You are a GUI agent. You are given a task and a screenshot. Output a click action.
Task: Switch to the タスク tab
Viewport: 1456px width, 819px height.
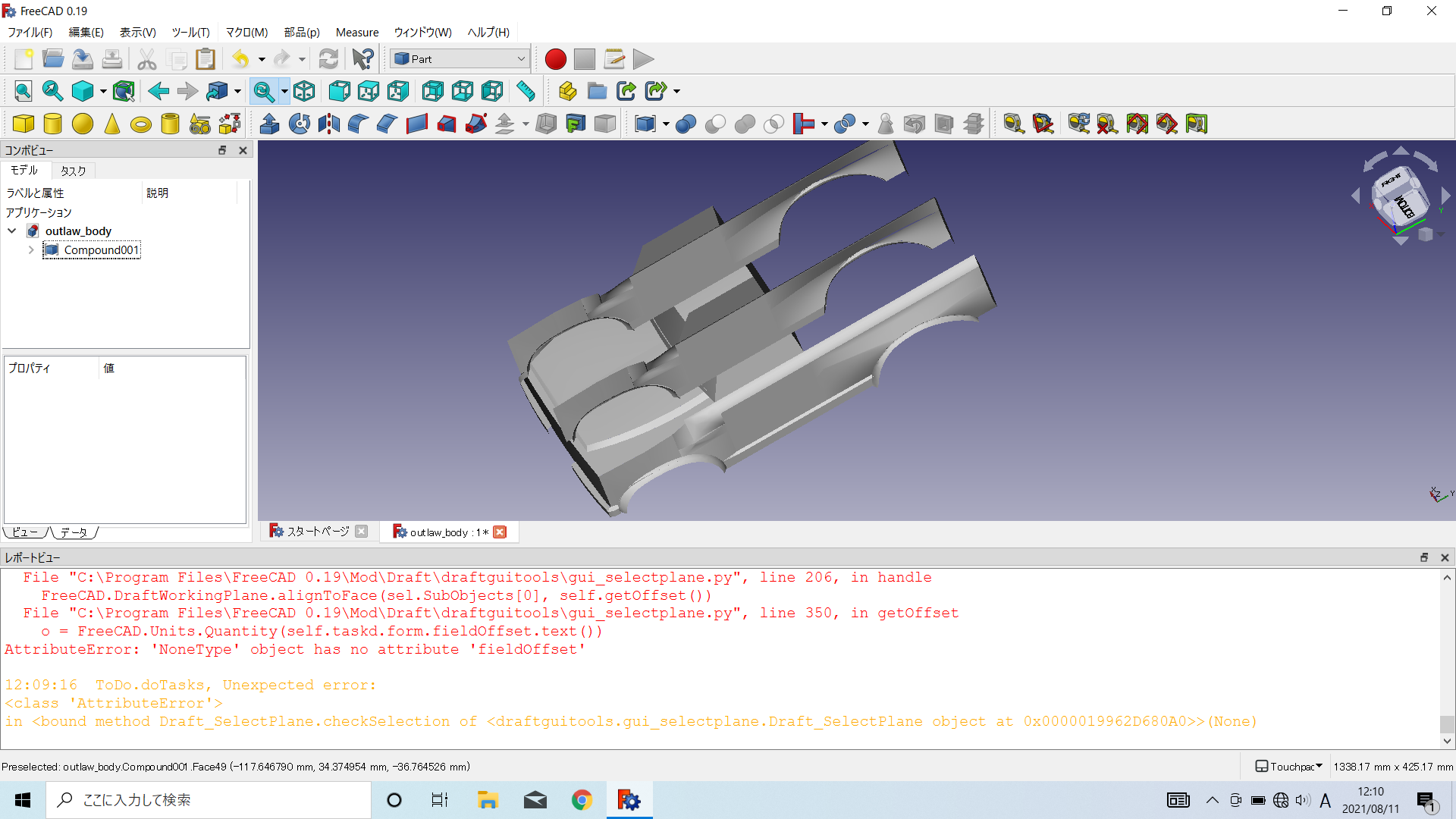[x=74, y=171]
